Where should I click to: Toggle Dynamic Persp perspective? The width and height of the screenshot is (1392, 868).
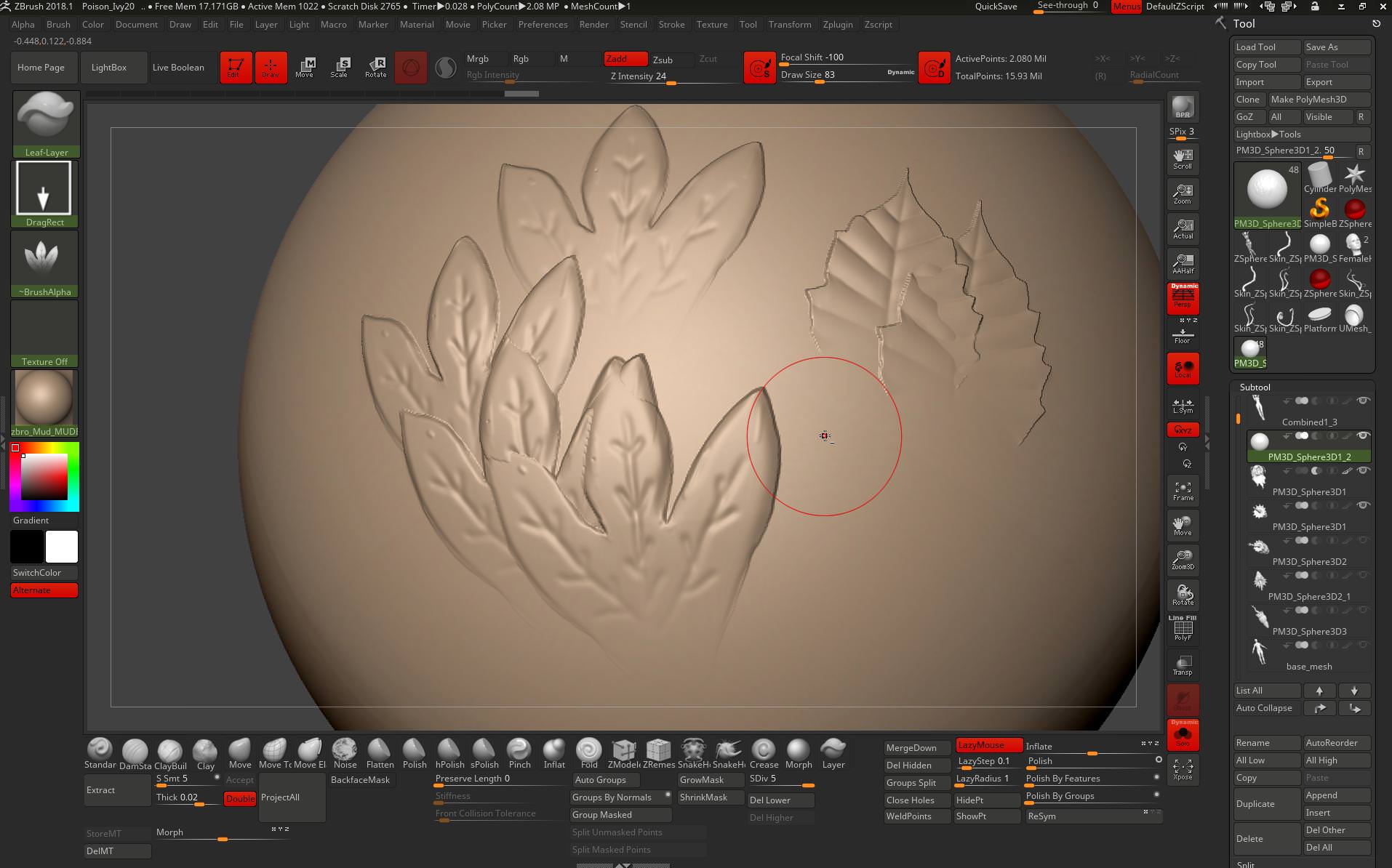tap(1183, 298)
